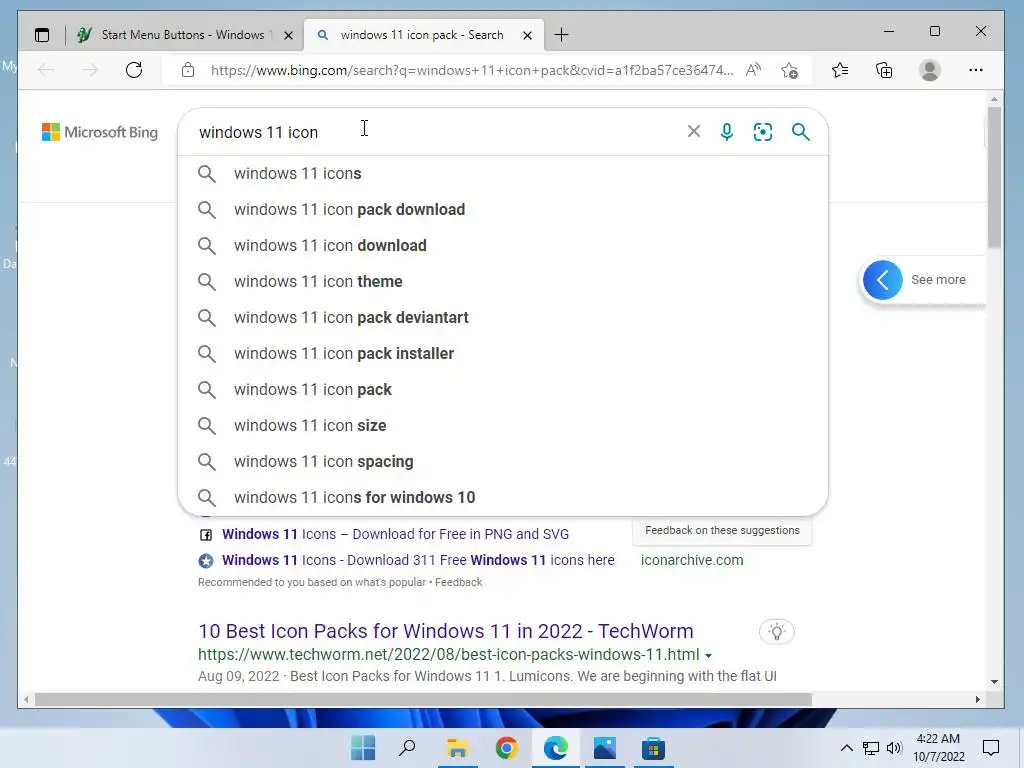Go back to previous page
This screenshot has width=1024, height=768.
[x=46, y=70]
